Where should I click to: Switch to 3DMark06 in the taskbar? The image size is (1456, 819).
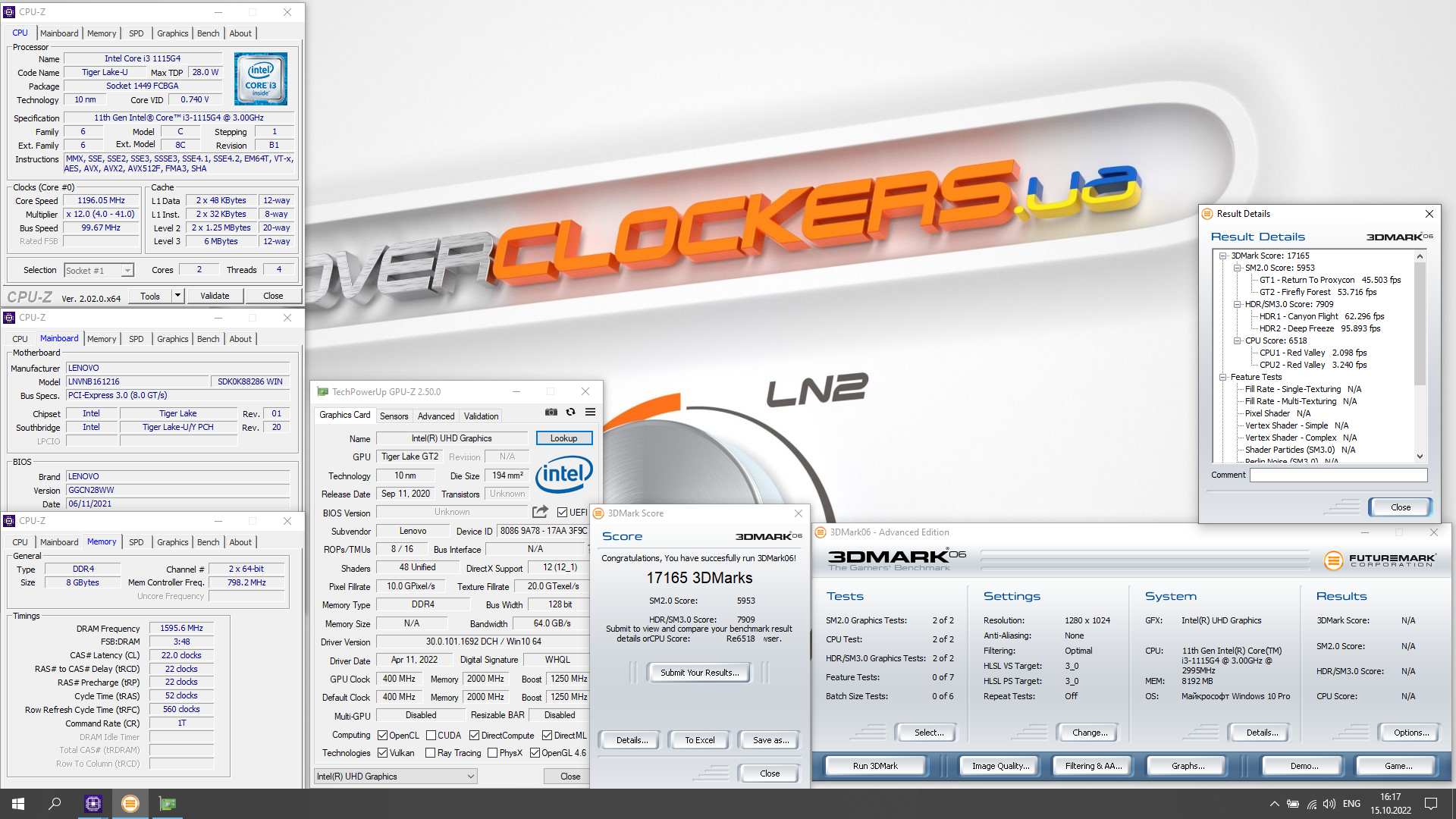point(130,804)
